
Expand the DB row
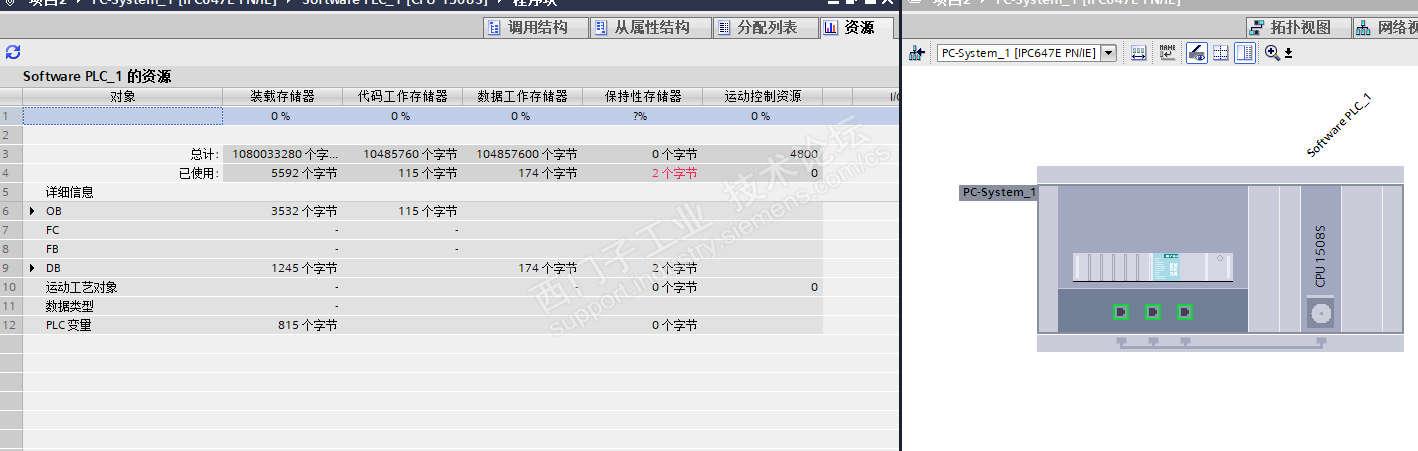click(32, 268)
